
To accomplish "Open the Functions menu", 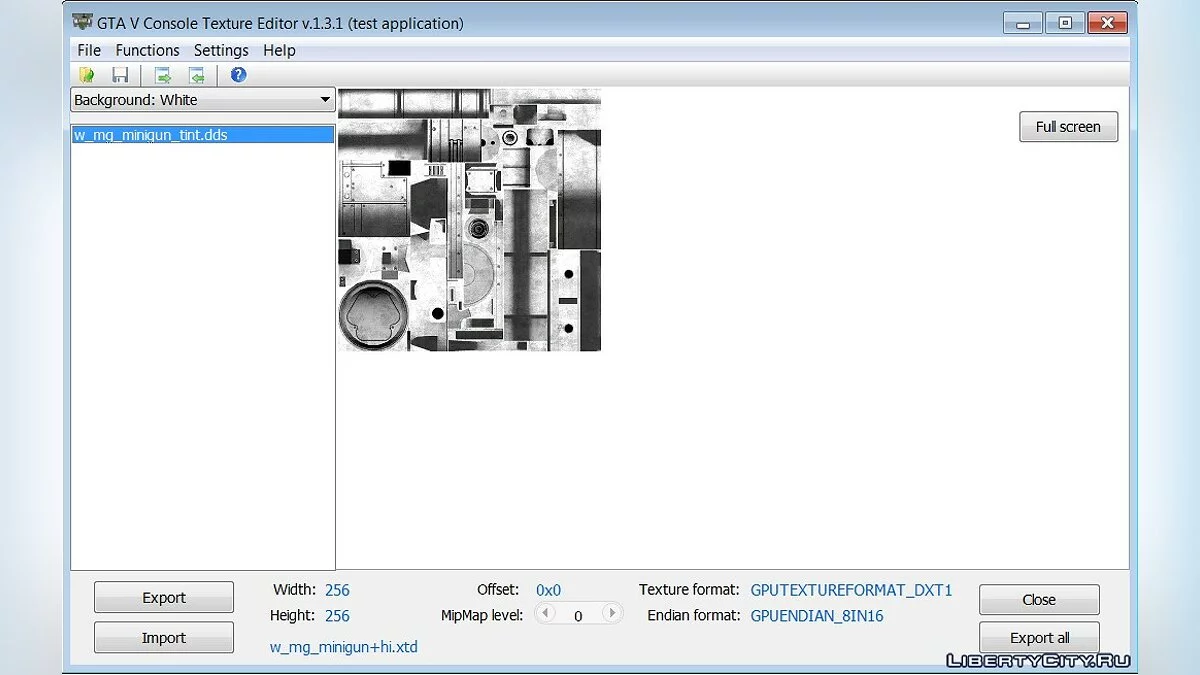I will pos(147,50).
